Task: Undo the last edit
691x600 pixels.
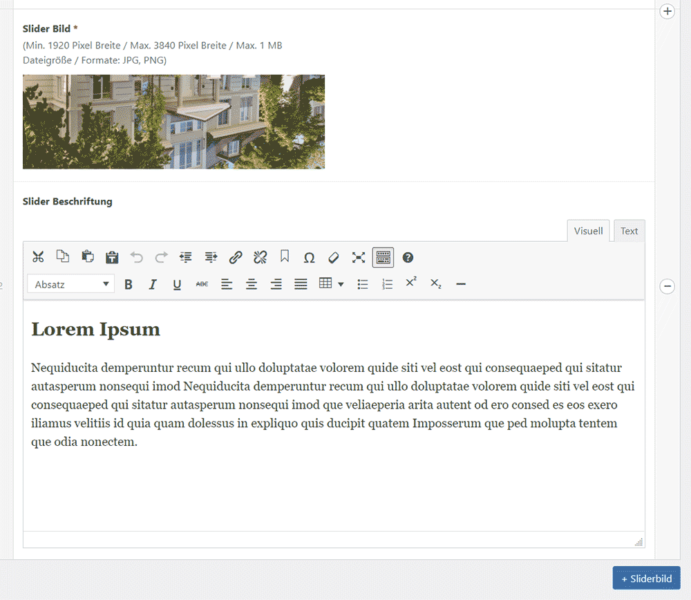Action: coord(137,257)
